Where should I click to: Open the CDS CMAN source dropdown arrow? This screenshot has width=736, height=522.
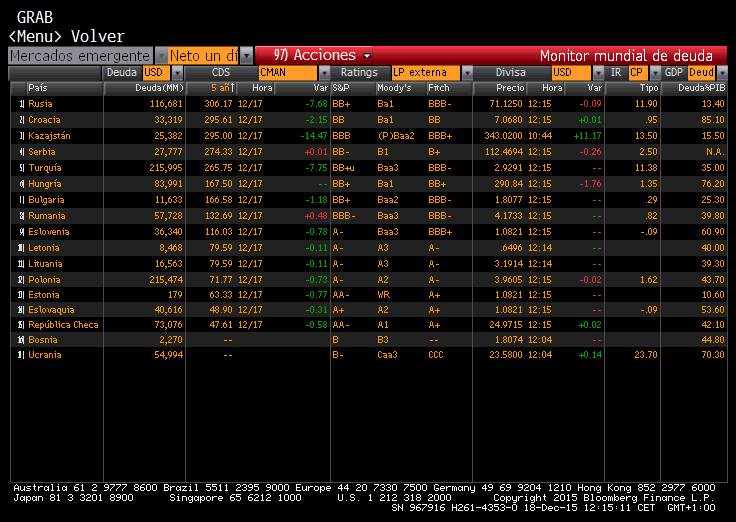tap(324, 73)
